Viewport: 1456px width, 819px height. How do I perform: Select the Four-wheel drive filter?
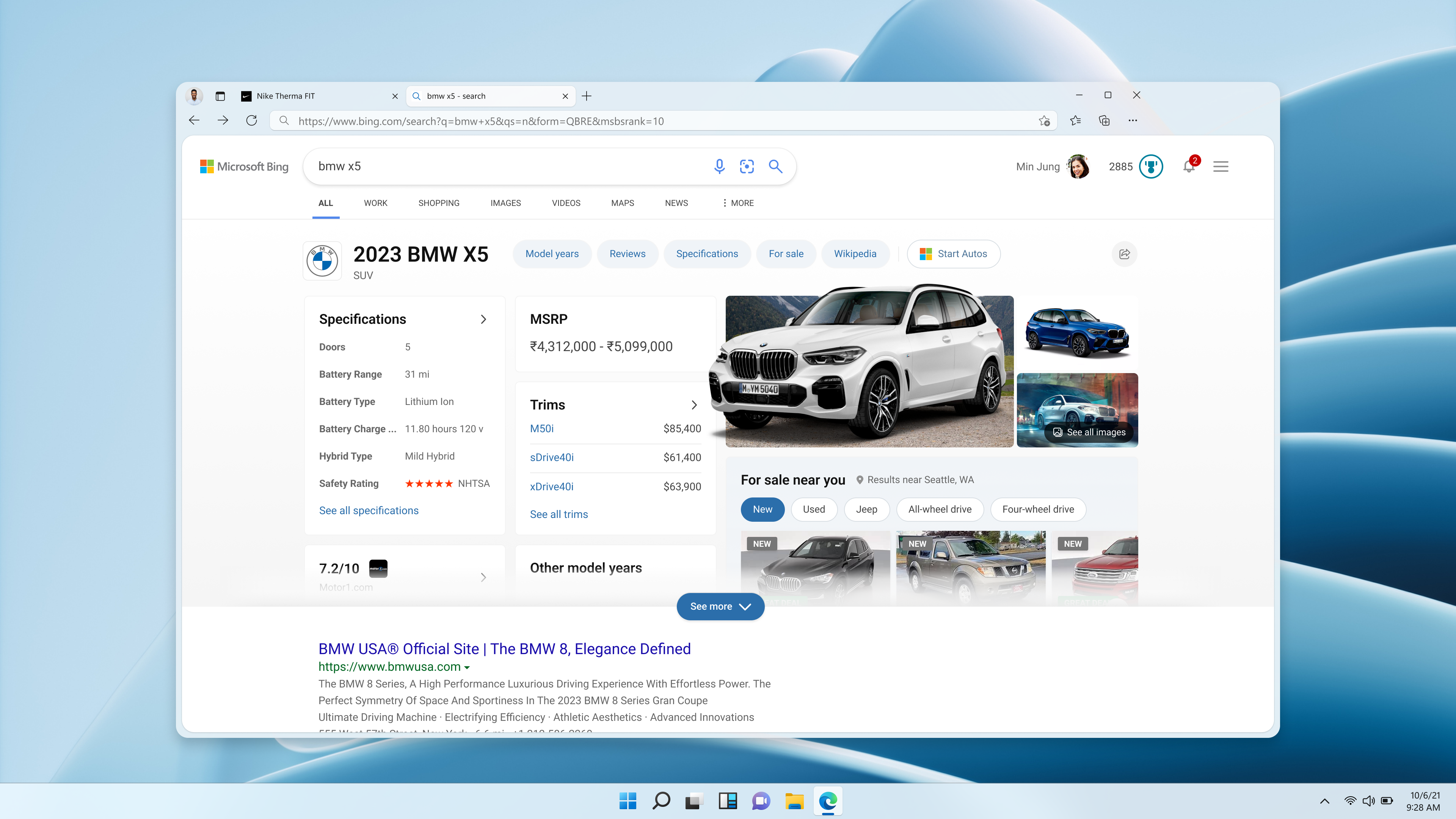point(1038,509)
